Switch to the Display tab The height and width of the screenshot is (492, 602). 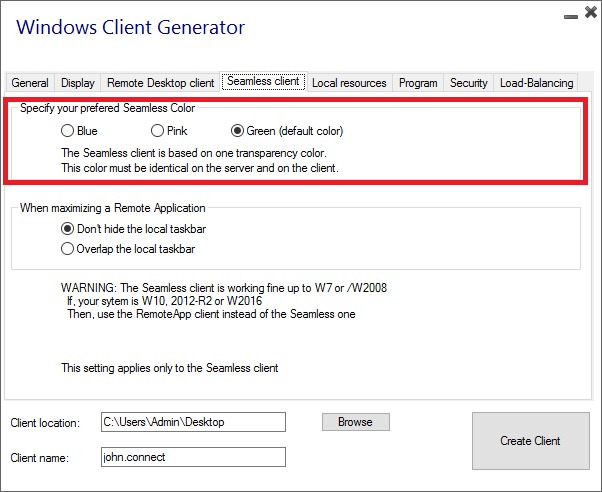77,83
